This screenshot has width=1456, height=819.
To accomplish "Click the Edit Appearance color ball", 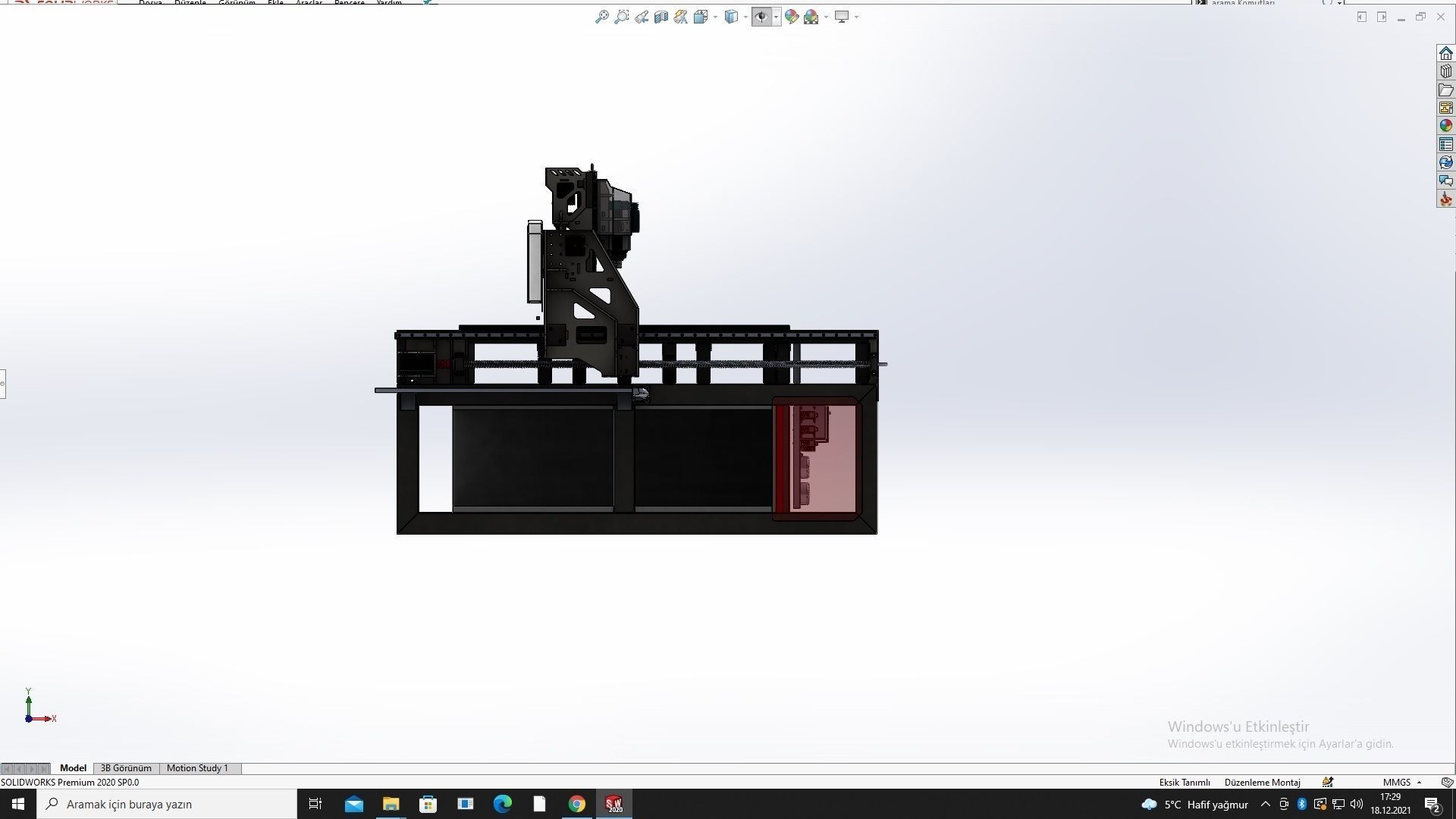I will point(791,17).
